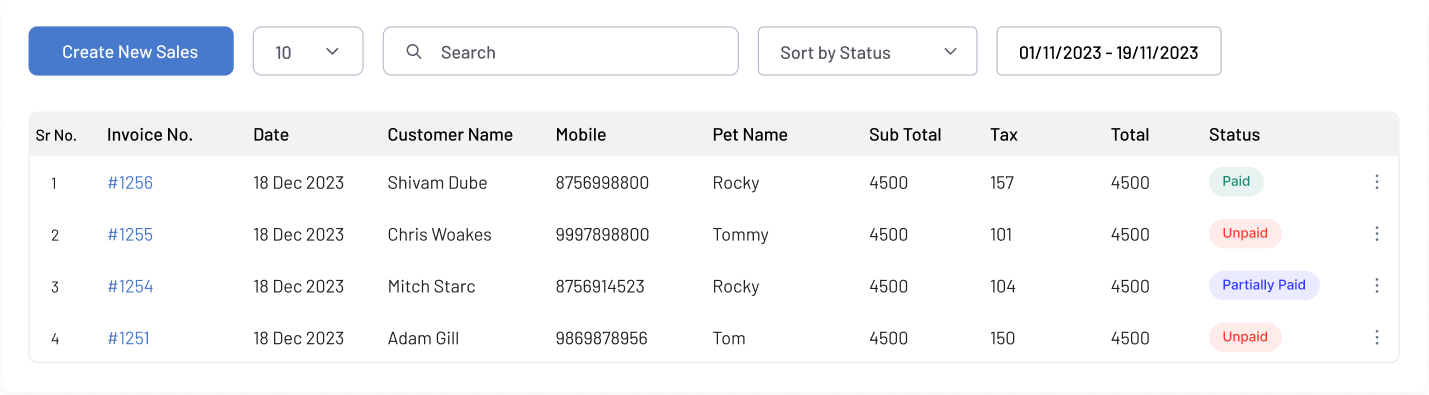The width and height of the screenshot is (1429, 395).
Task: Open invoice #1251 link
Action: pyautogui.click(x=128, y=339)
